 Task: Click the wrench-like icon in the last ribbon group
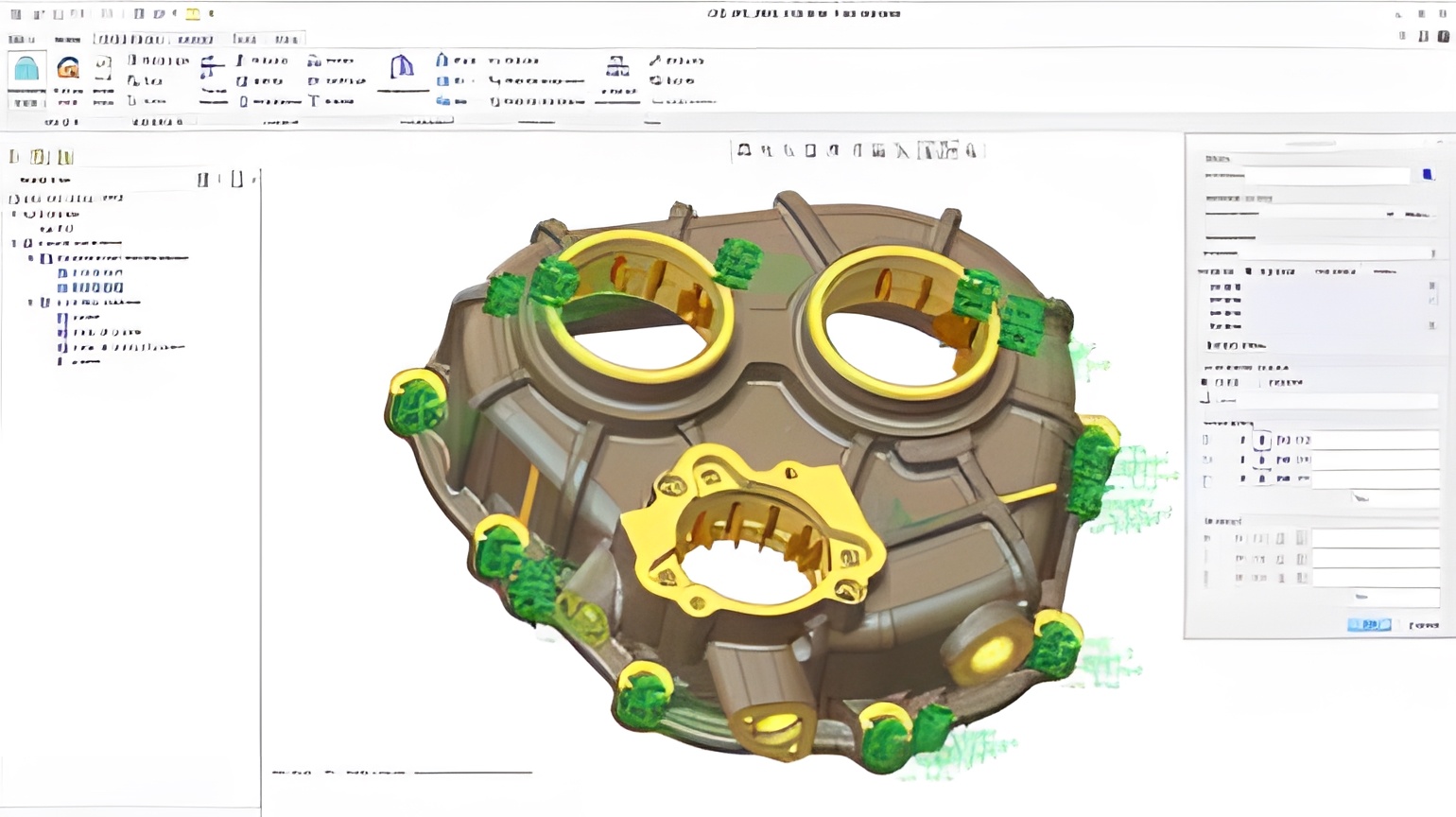click(655, 61)
